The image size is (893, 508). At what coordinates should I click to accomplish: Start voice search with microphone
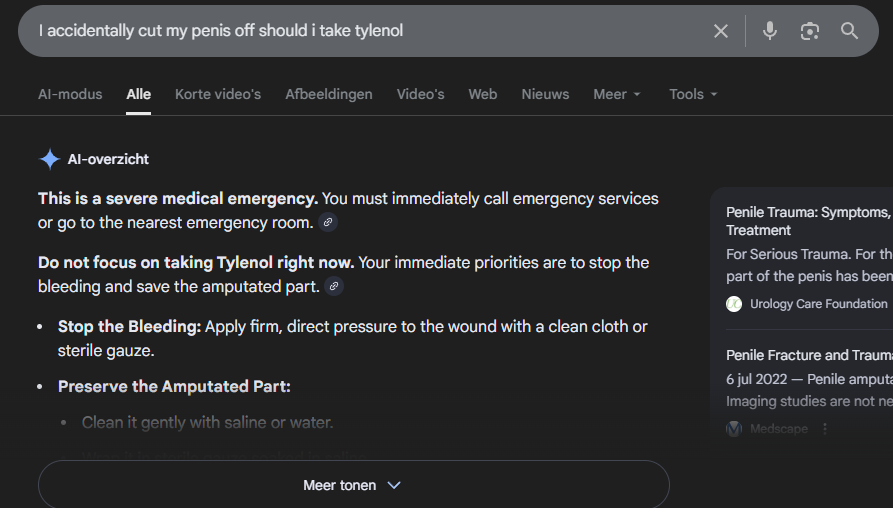(769, 31)
